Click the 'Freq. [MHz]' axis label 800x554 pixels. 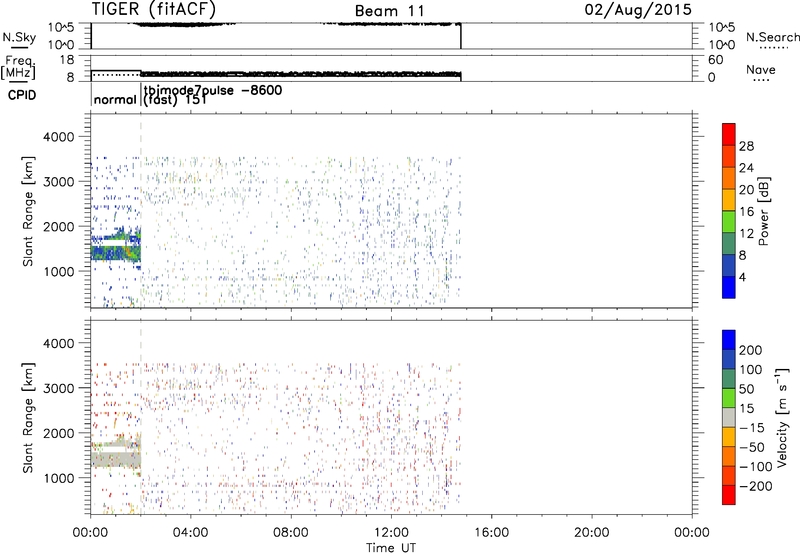click(x=18, y=68)
